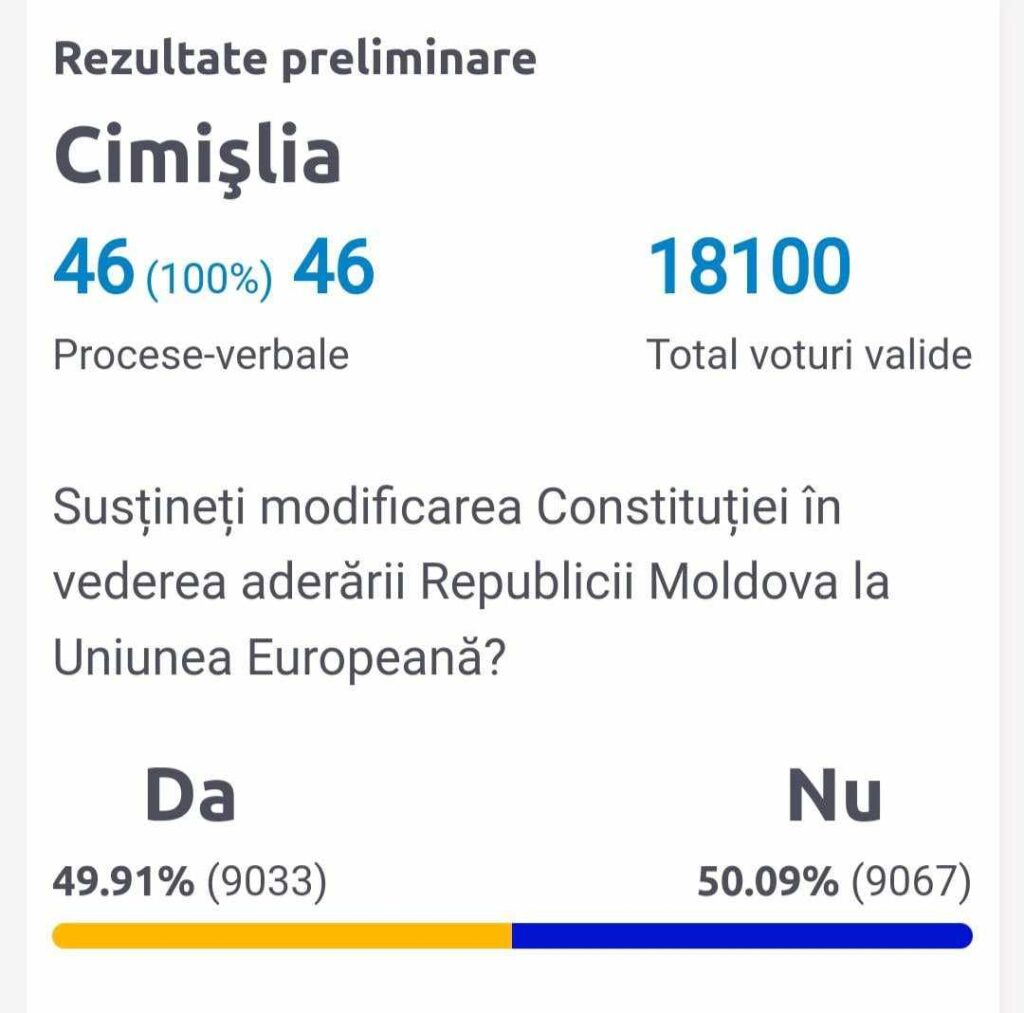Click the 50.09% Nu percentage
Viewport: 1024px width, 1013px height.
tap(768, 880)
